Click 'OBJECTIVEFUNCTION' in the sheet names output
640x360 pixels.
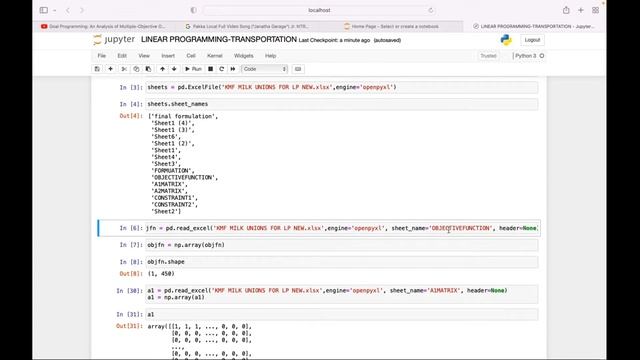point(182,178)
